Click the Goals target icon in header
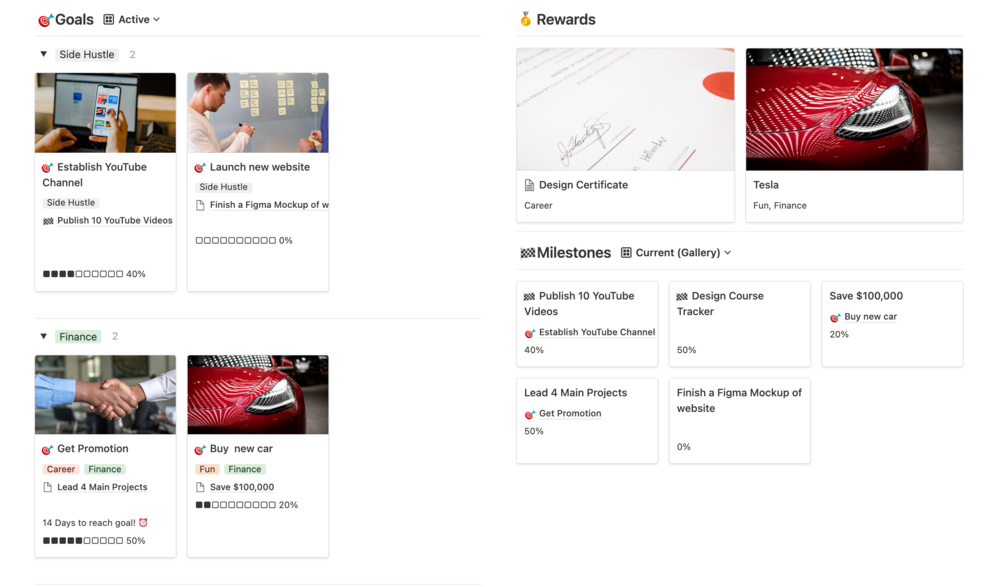Image resolution: width=1005 pixels, height=587 pixels. pyautogui.click(x=45, y=20)
